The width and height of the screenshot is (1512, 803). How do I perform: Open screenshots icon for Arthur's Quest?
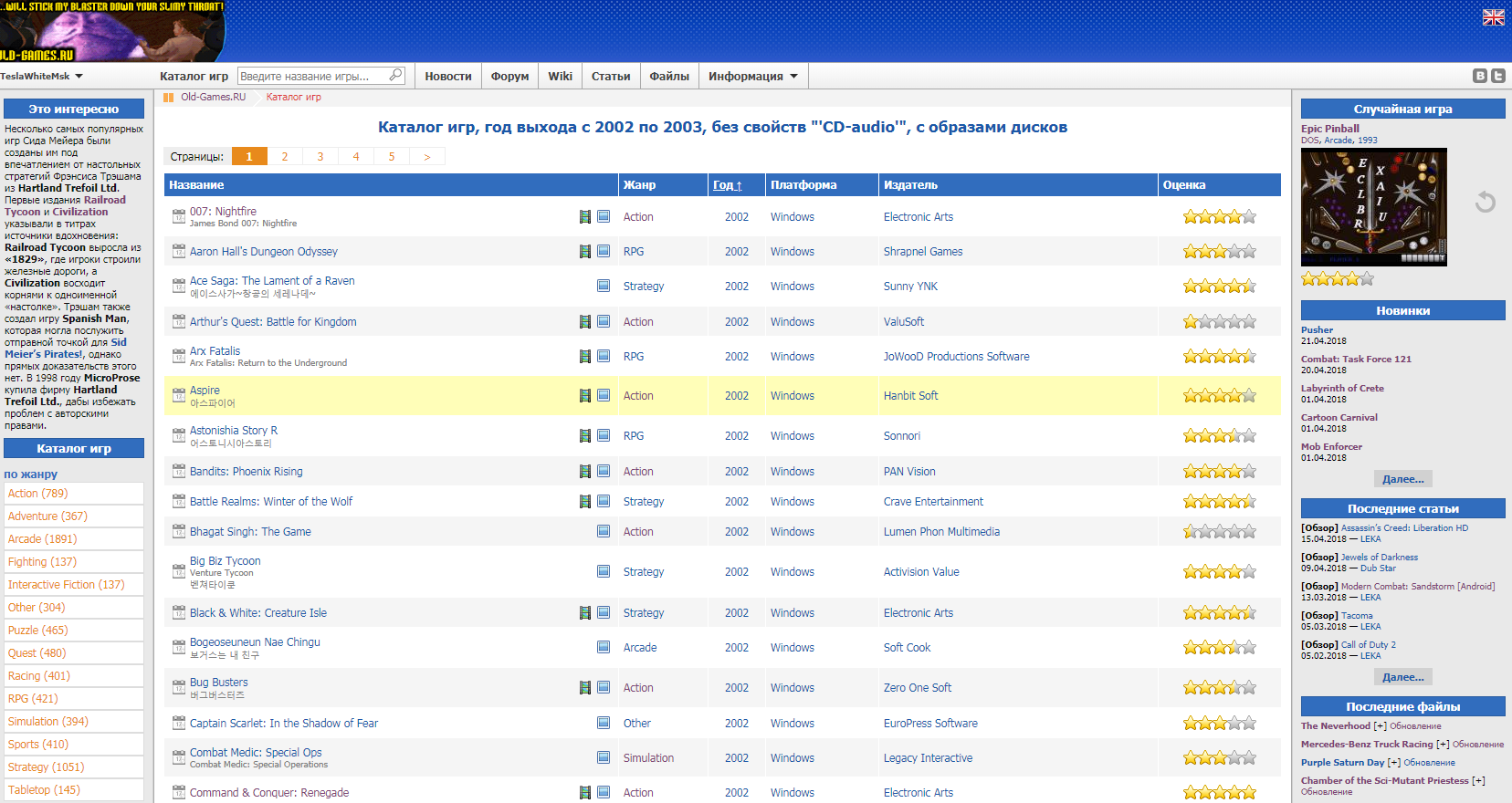(585, 322)
